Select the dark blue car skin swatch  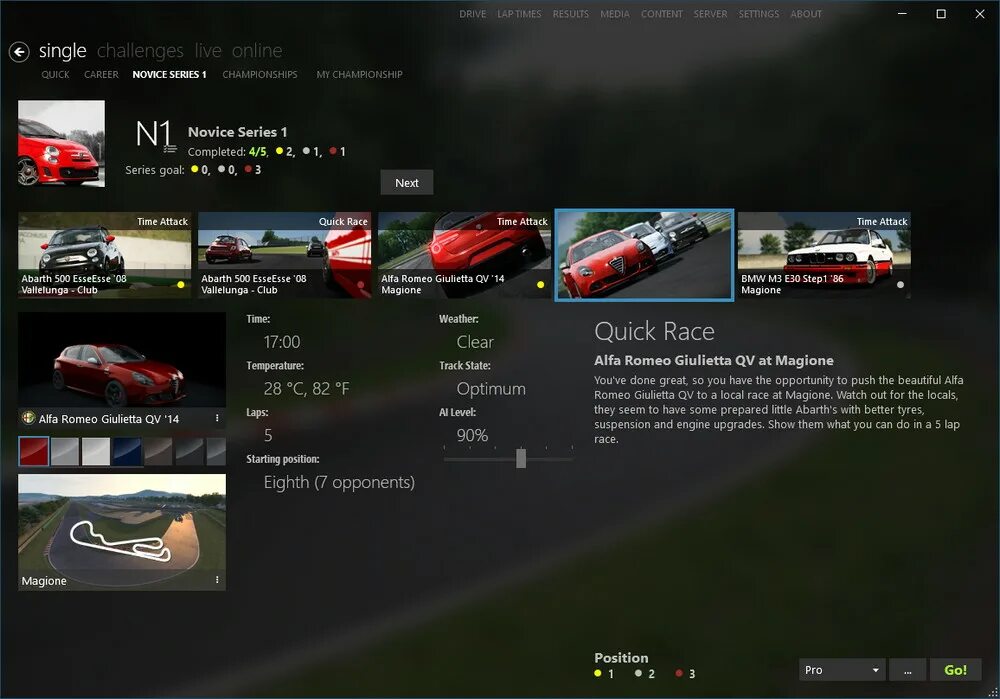[128, 452]
